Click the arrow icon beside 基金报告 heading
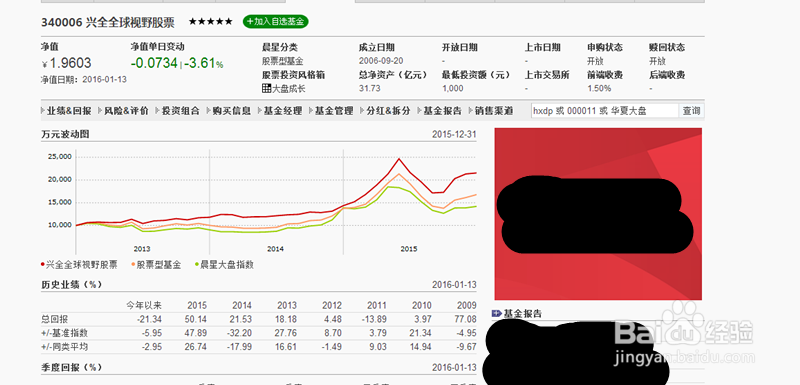Image resolution: width=800 pixels, height=385 pixels. coord(496,313)
